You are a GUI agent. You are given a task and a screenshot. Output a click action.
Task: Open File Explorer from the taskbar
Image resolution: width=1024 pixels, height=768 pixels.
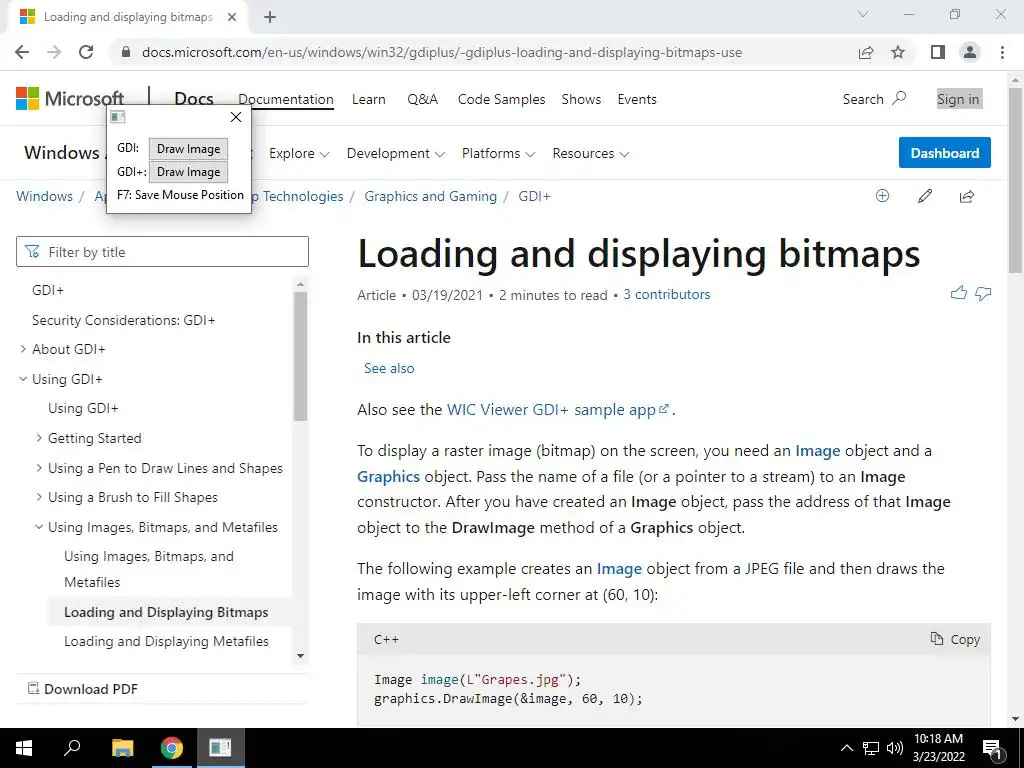point(122,748)
